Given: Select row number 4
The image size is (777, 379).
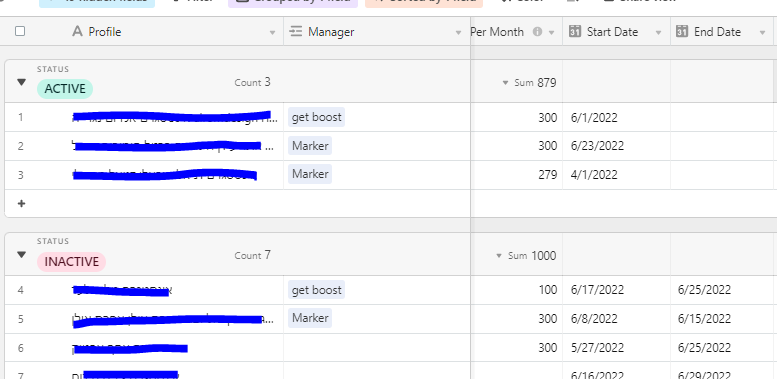Looking at the screenshot, I should (x=21, y=290).
